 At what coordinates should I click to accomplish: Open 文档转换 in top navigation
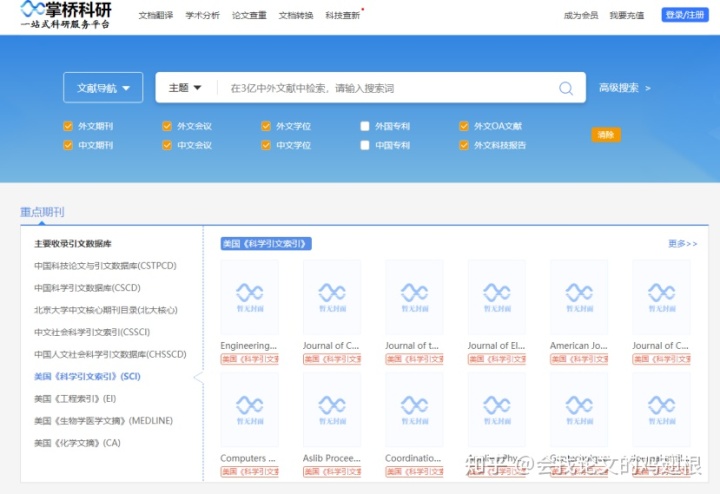point(296,15)
